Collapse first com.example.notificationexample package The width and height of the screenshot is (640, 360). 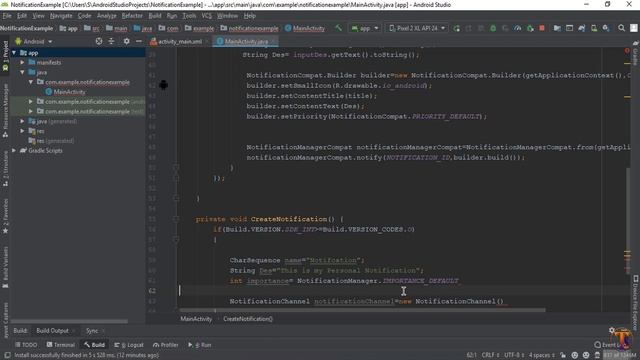click(31, 82)
